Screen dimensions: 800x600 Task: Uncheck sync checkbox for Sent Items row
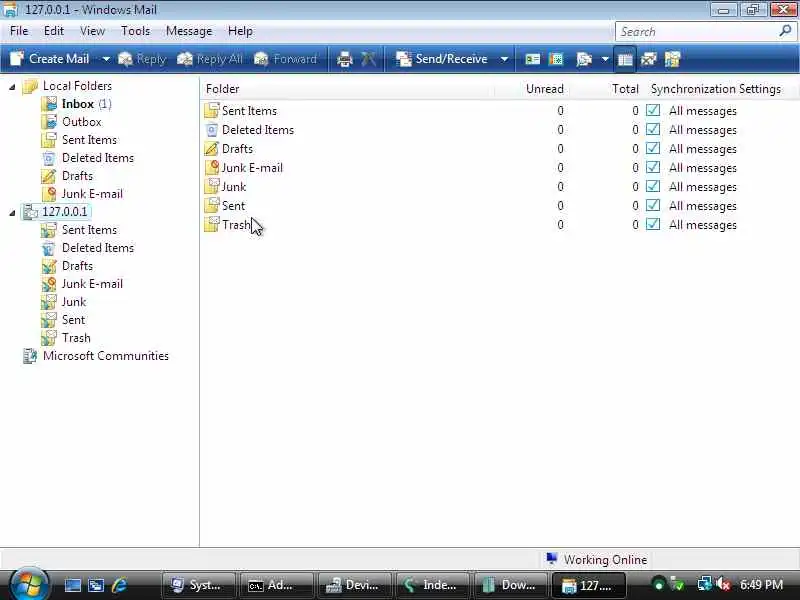tap(653, 110)
